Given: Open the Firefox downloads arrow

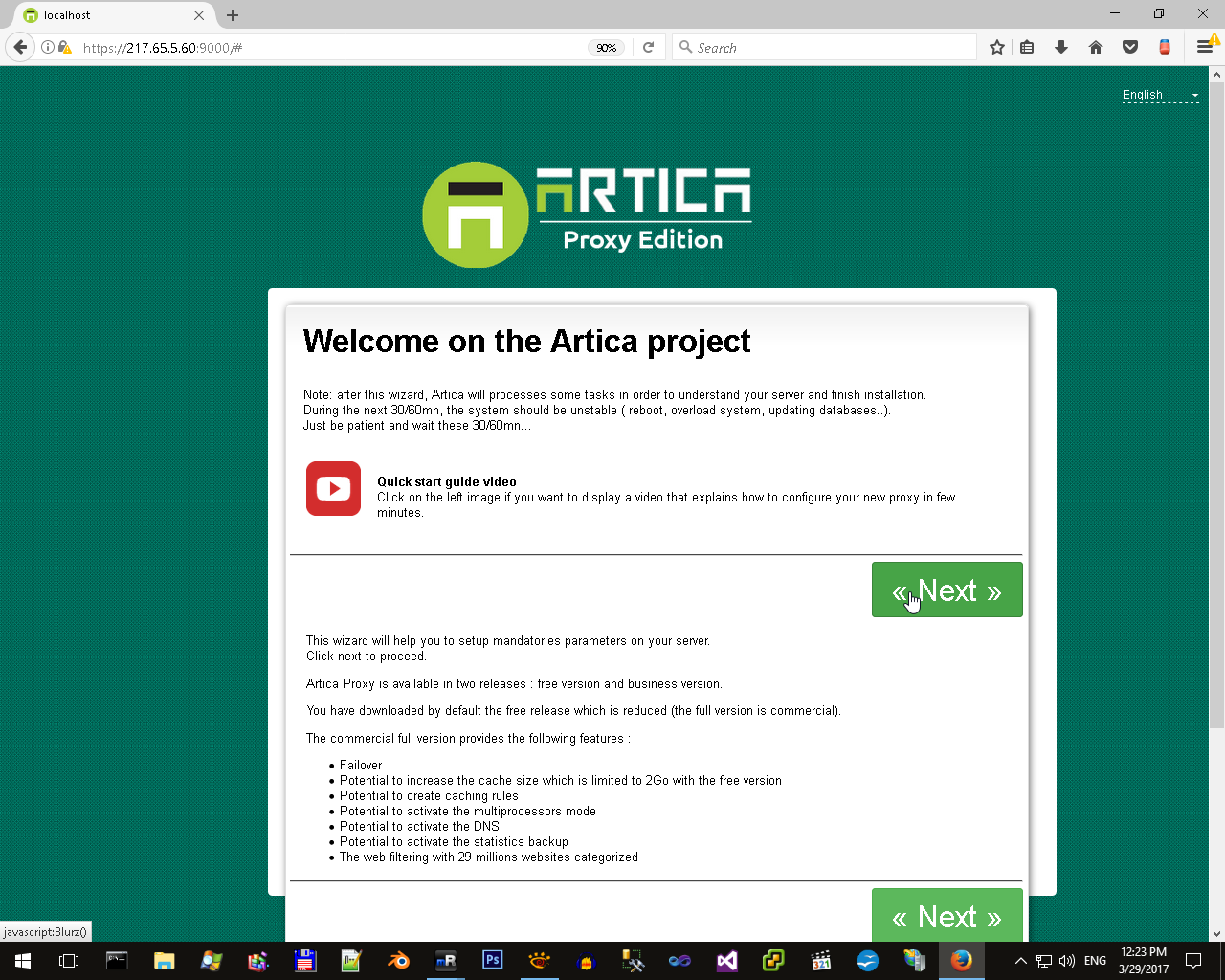Looking at the screenshot, I should [1061, 47].
